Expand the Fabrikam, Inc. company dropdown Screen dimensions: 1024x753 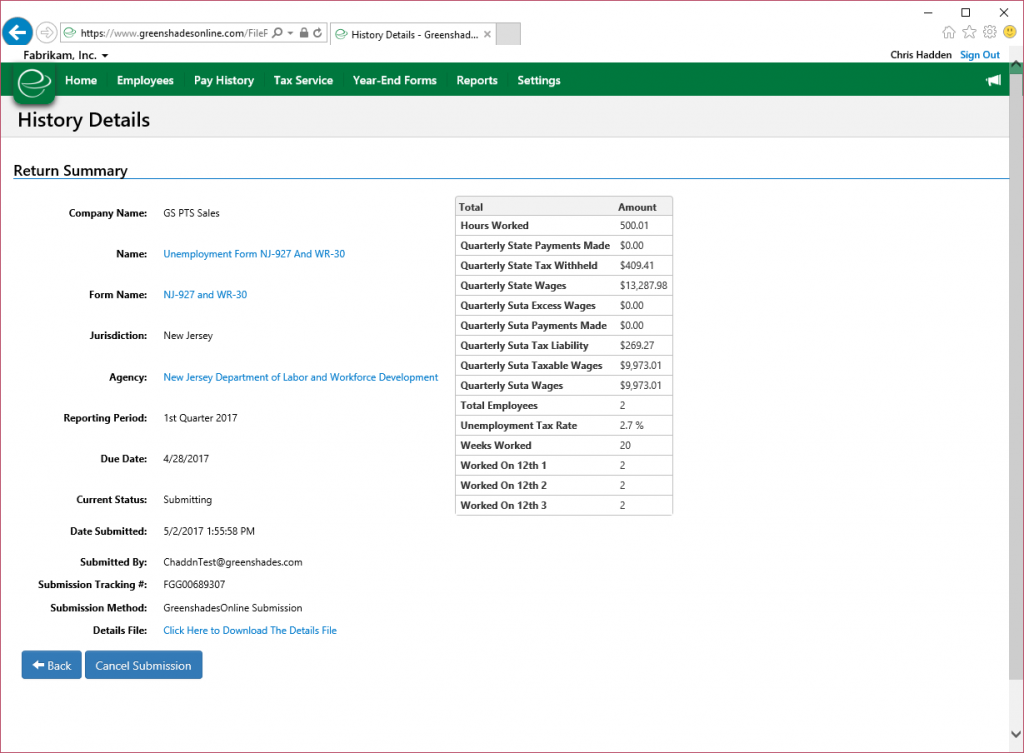coord(65,56)
